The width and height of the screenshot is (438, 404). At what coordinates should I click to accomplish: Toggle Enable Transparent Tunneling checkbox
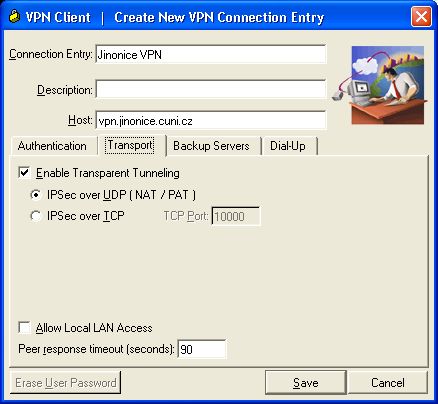24,173
